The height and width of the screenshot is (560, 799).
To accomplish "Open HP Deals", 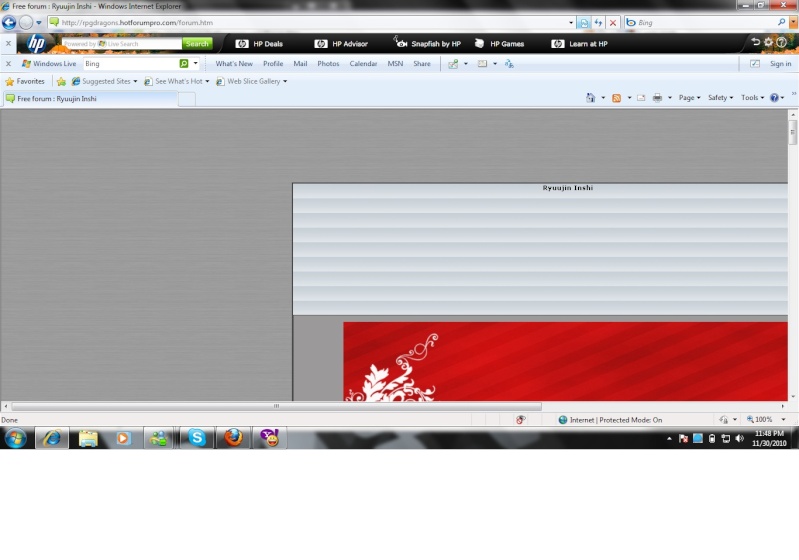I will tap(259, 44).
